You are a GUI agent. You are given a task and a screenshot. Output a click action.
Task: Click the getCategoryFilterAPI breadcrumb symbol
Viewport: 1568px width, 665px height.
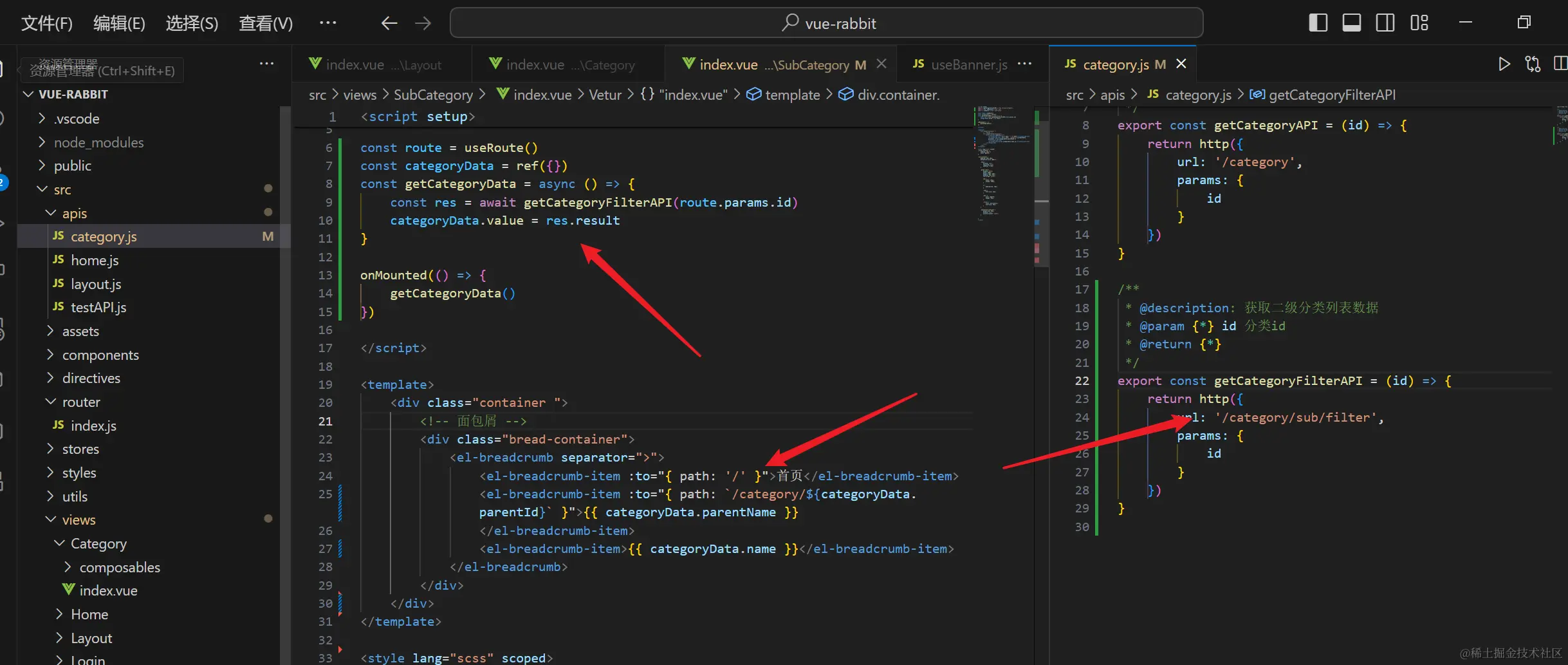click(1323, 95)
